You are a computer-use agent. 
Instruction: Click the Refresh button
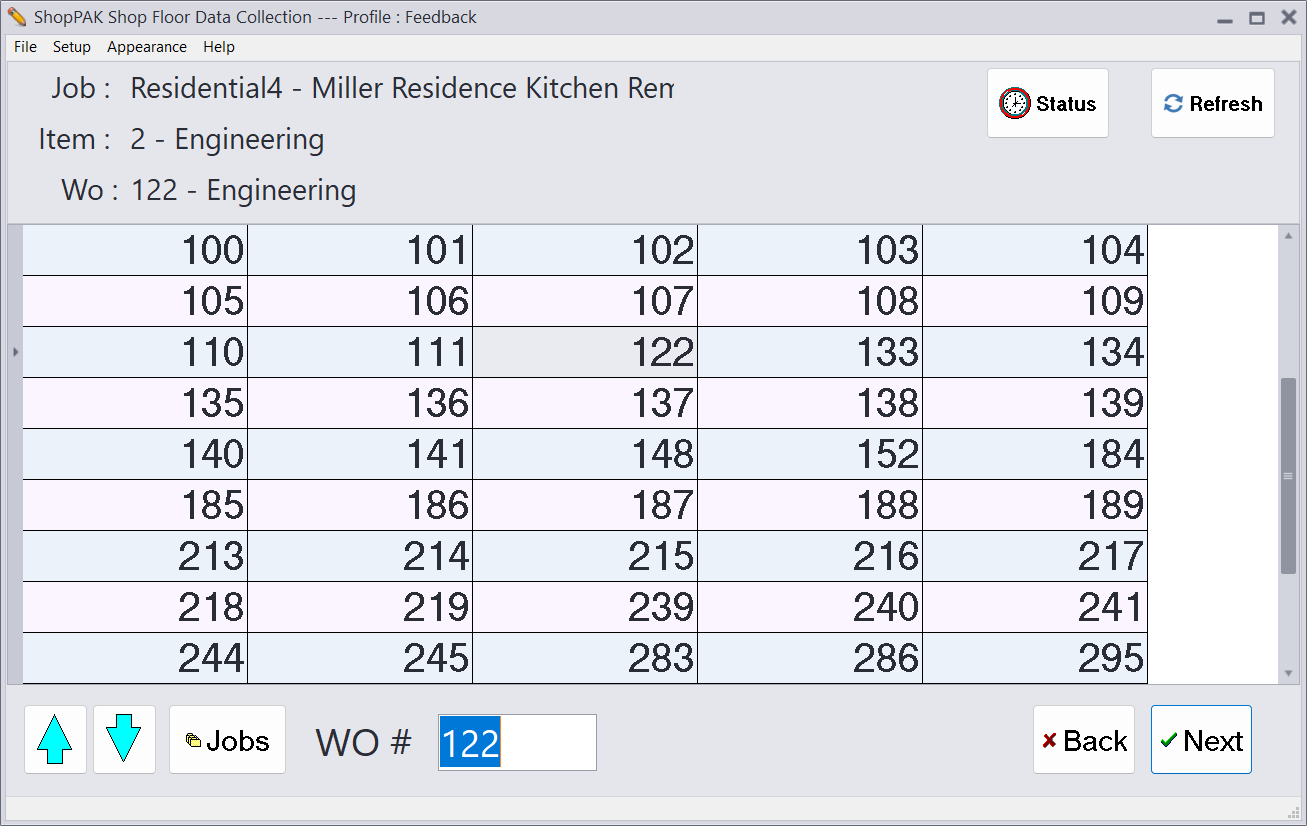click(1212, 103)
